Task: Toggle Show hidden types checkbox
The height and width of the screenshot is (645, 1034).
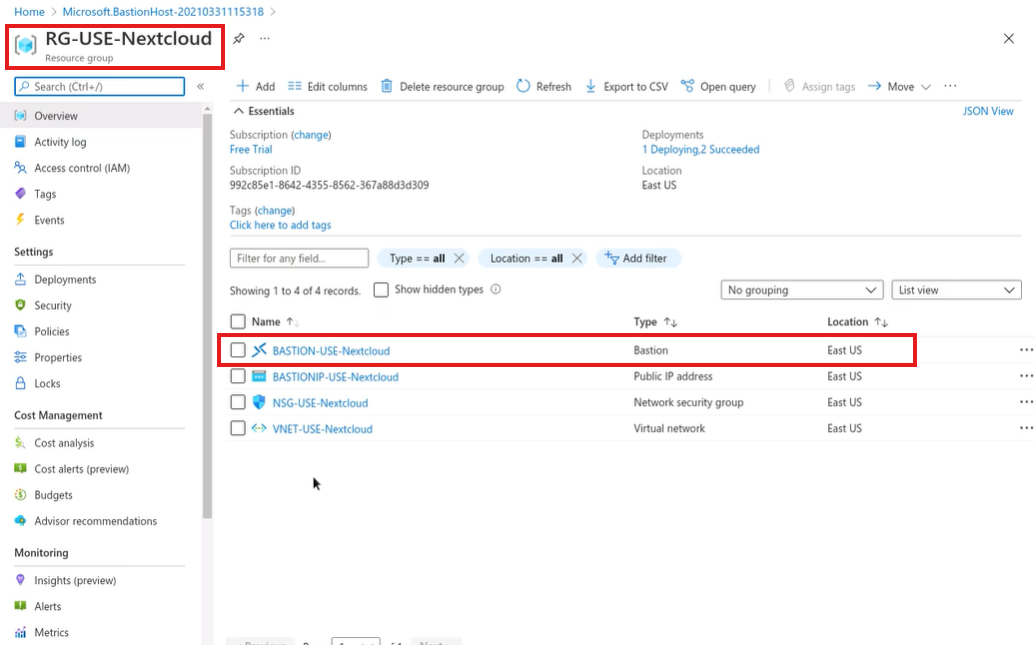Action: [x=381, y=290]
